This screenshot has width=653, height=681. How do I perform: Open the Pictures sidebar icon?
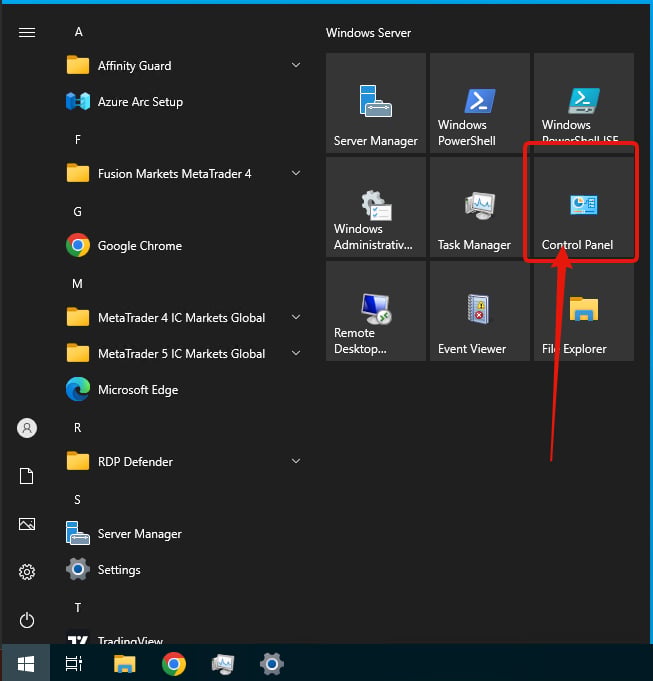(x=27, y=524)
